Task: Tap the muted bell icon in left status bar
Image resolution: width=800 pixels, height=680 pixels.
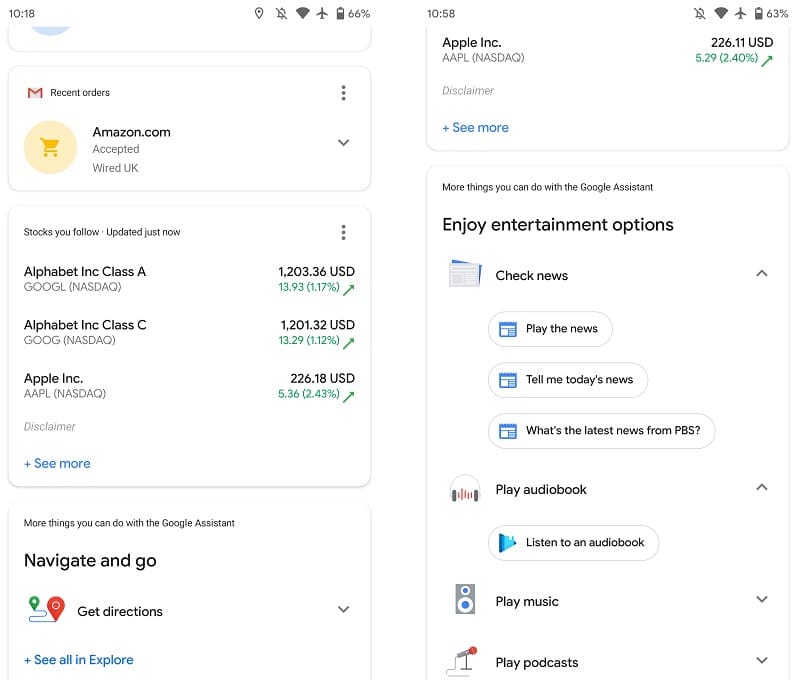Action: click(x=281, y=13)
